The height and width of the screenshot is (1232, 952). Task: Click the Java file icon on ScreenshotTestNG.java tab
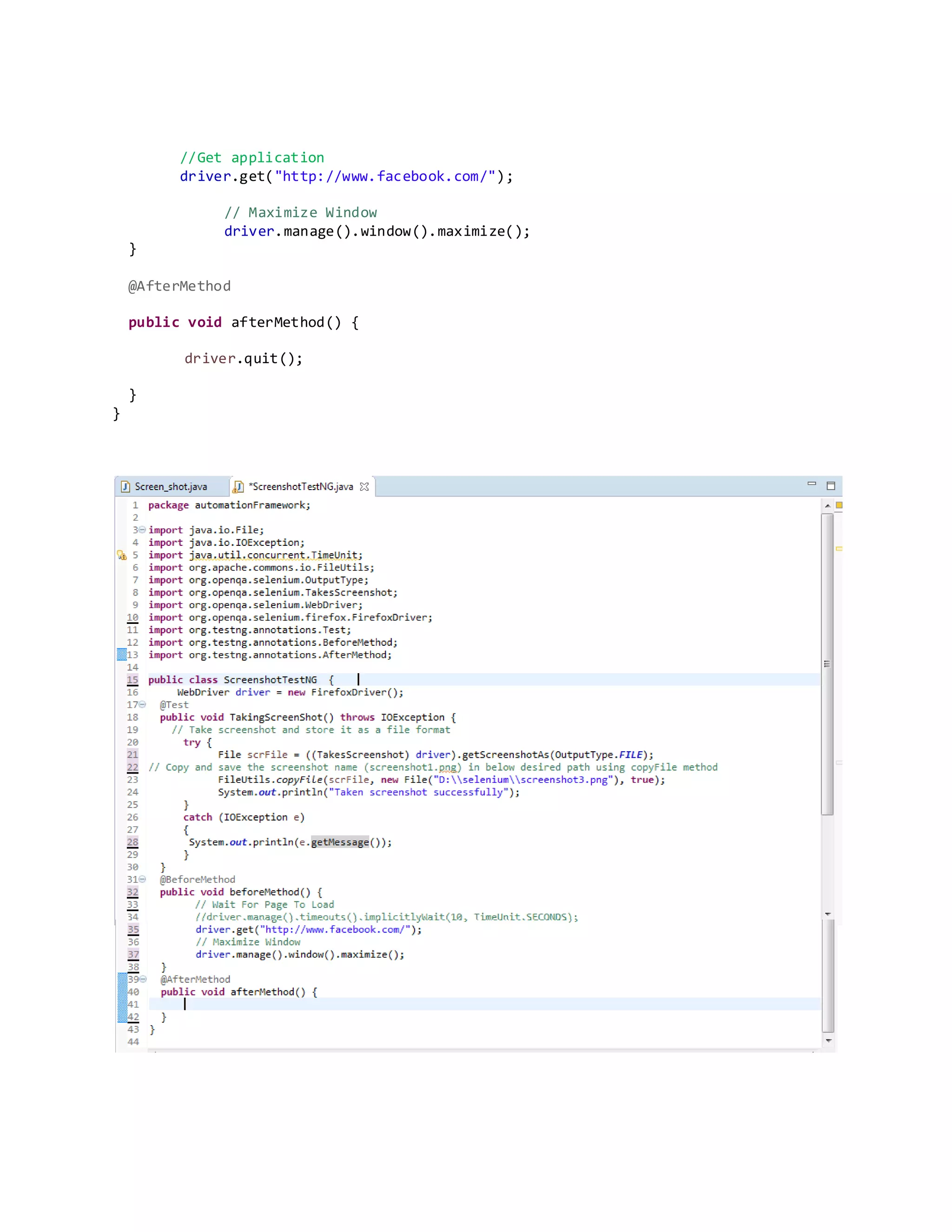coord(238,486)
